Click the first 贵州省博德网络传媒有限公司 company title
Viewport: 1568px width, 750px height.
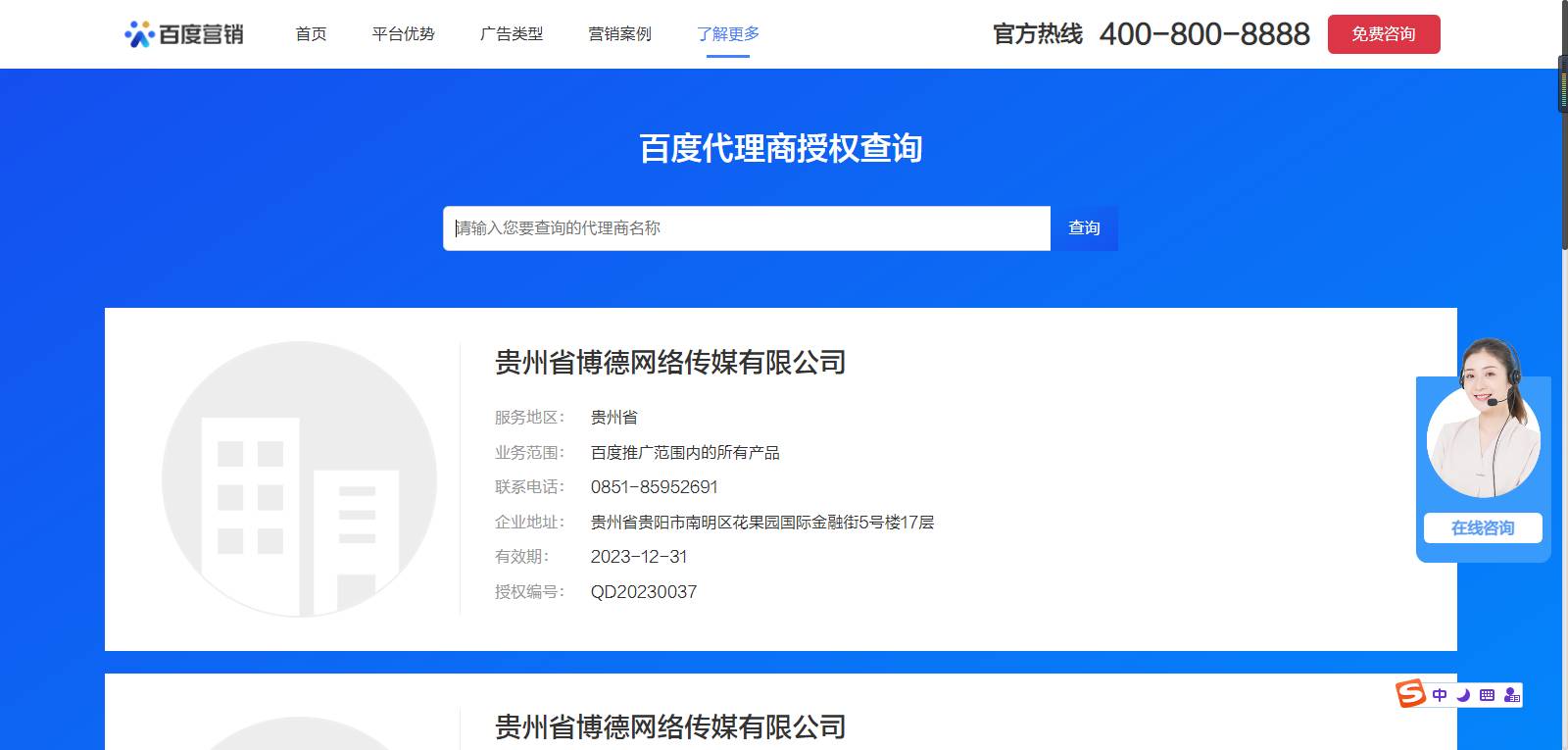pos(670,363)
